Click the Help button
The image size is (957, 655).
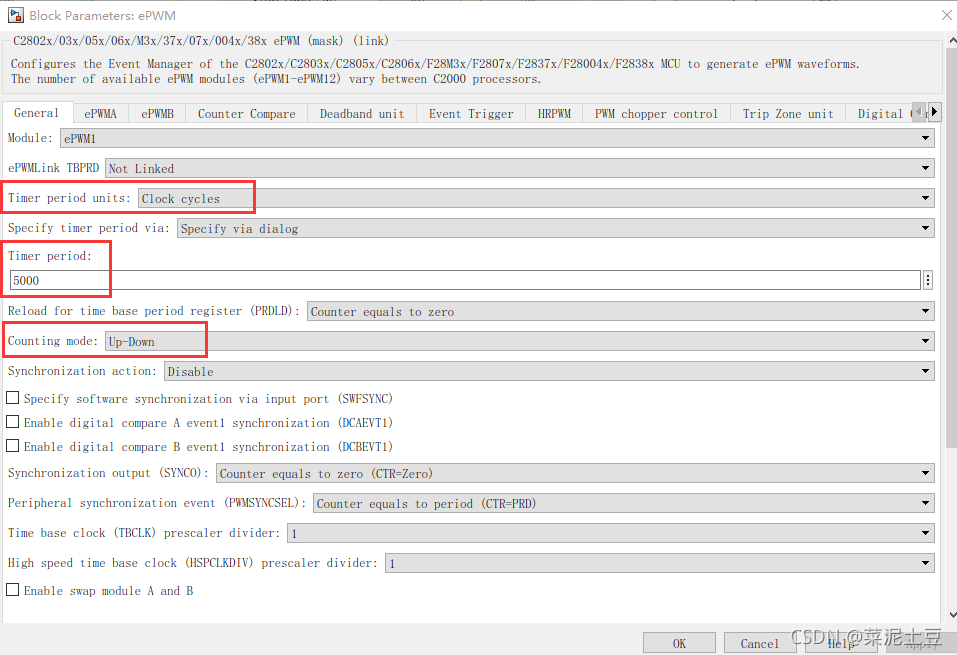pyautogui.click(x=841, y=643)
